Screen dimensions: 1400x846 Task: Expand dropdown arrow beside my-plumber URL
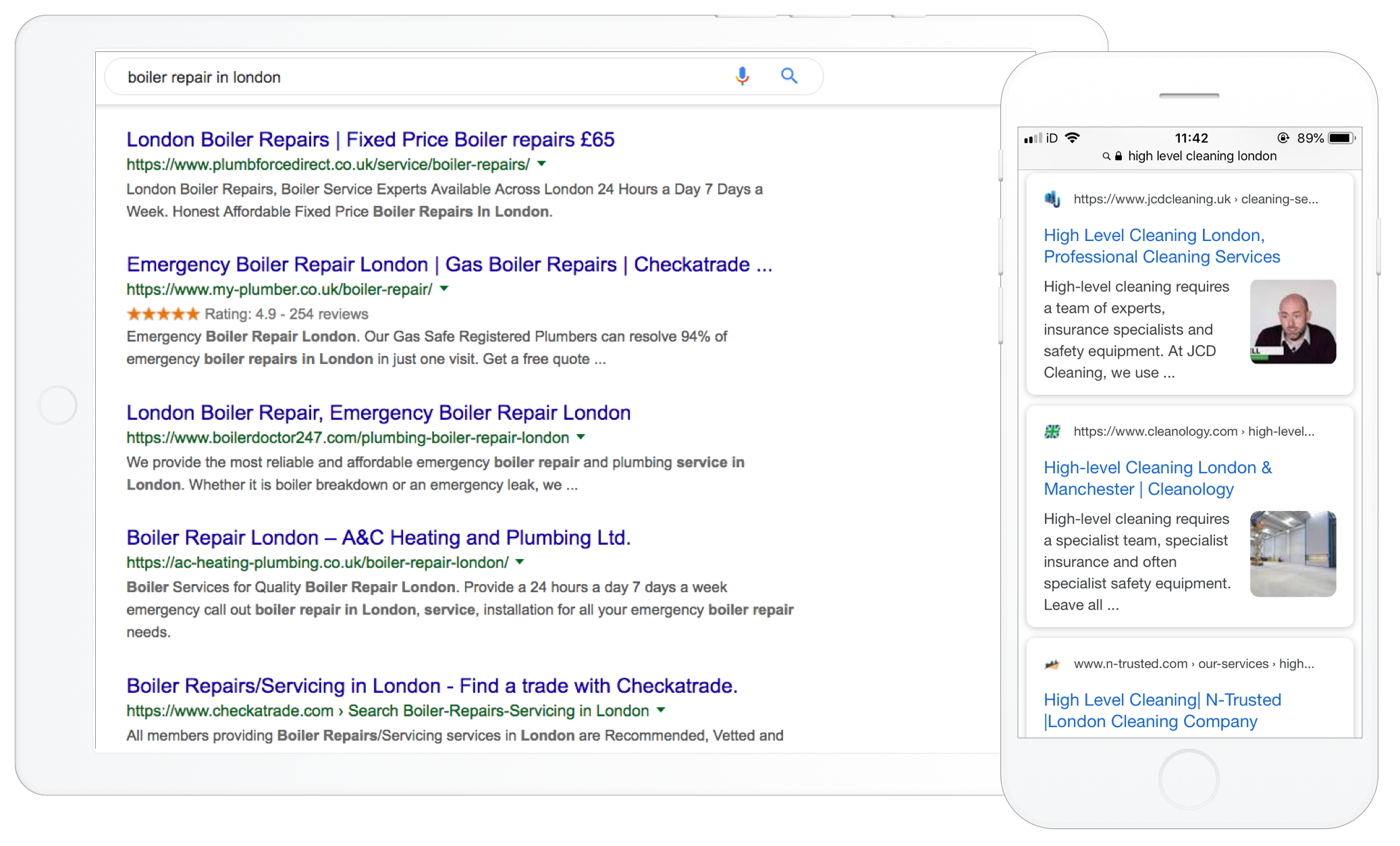pyautogui.click(x=444, y=289)
